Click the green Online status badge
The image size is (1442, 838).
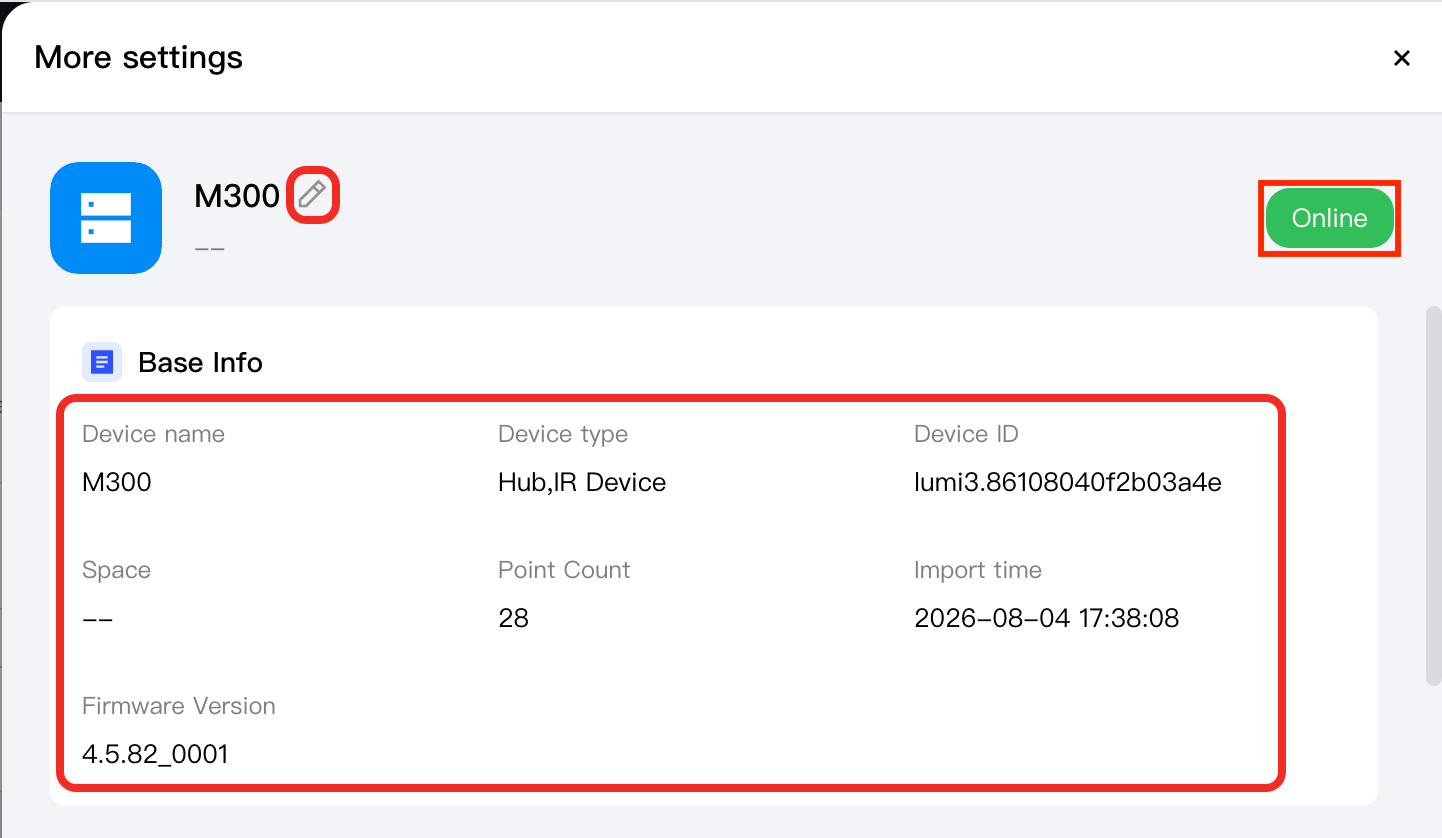point(1329,218)
